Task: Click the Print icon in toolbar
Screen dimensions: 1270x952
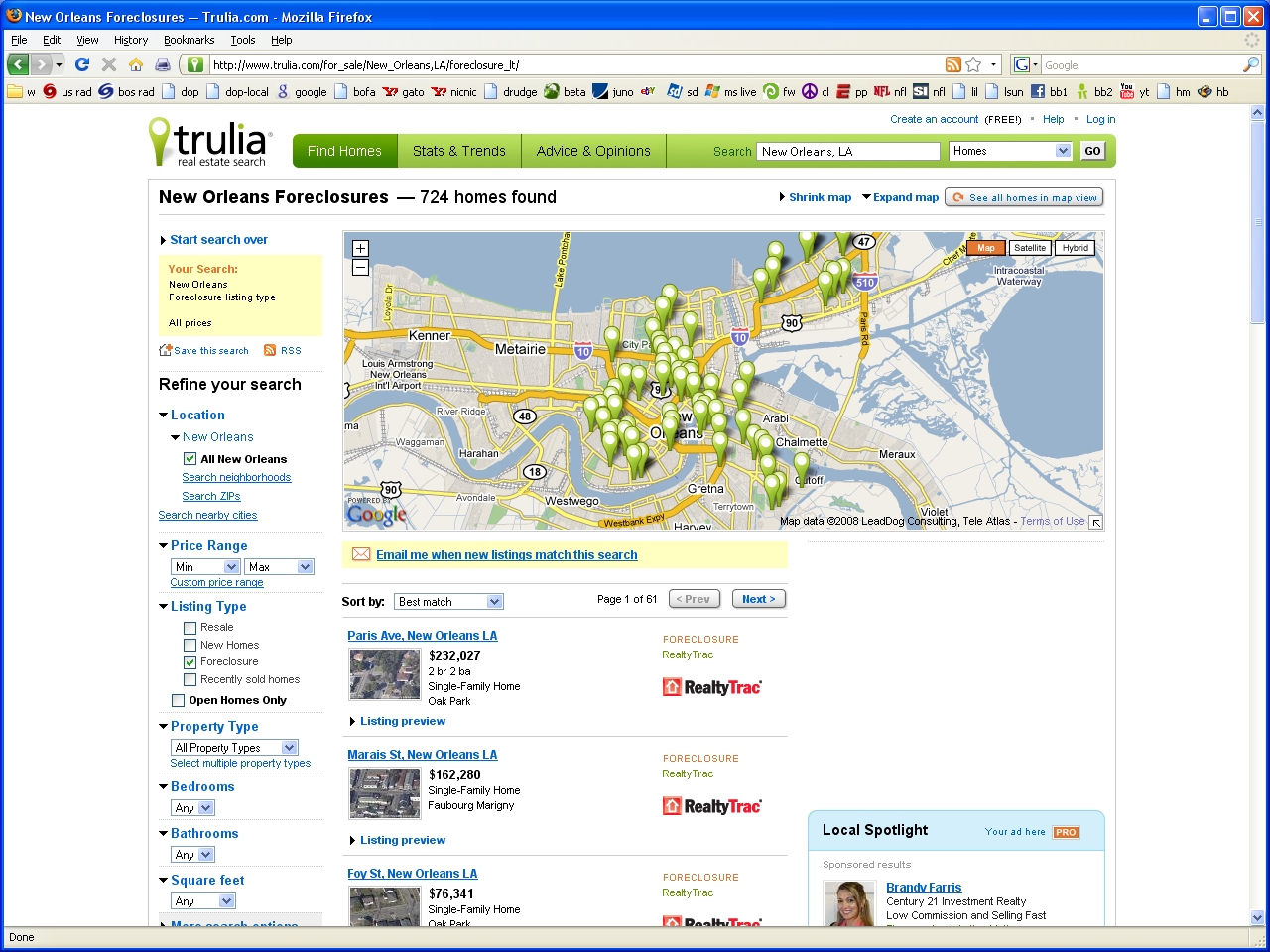Action: coord(163,64)
